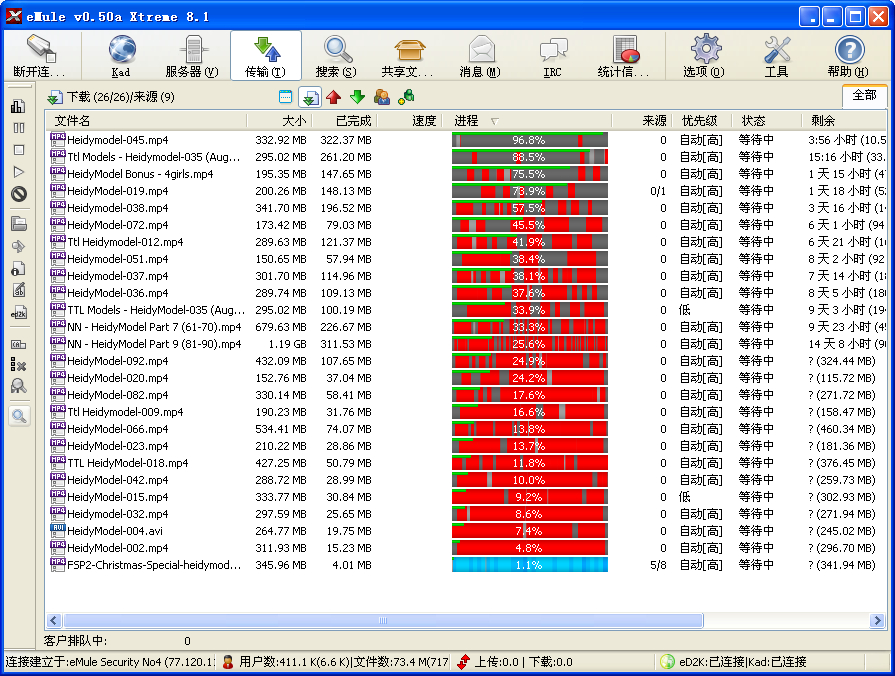The image size is (895, 676).
Task: Click the Disconnect (断开连) toolbar button
Action: point(39,56)
